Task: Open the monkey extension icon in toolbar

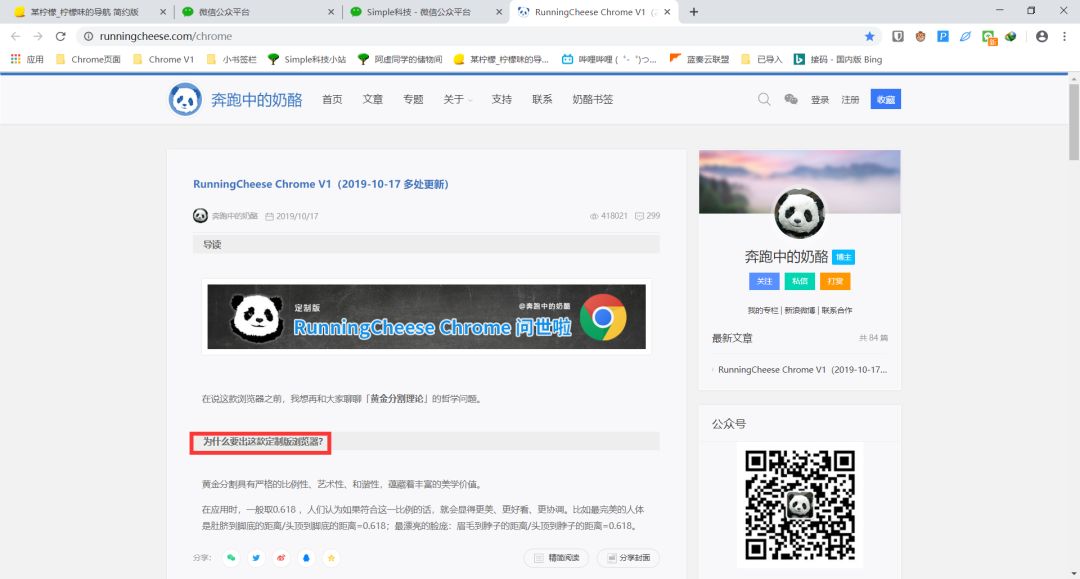Action: [920, 36]
